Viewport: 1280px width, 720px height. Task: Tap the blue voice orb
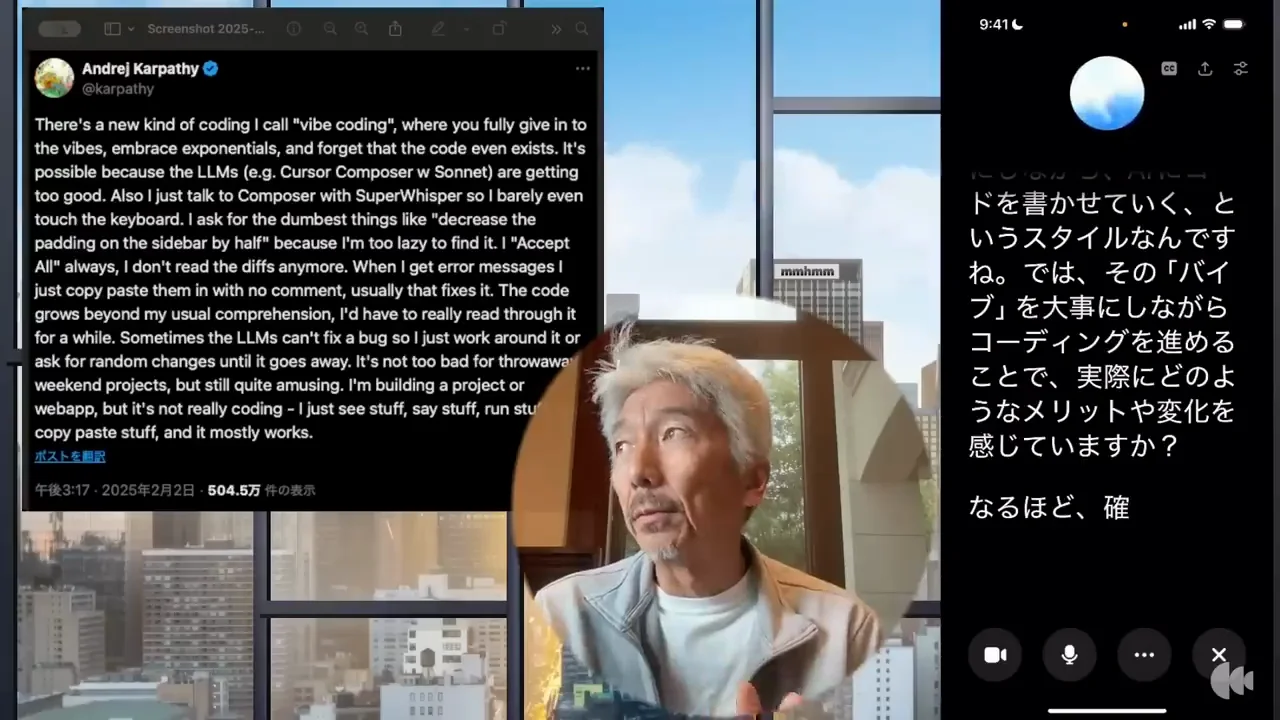click(1107, 93)
